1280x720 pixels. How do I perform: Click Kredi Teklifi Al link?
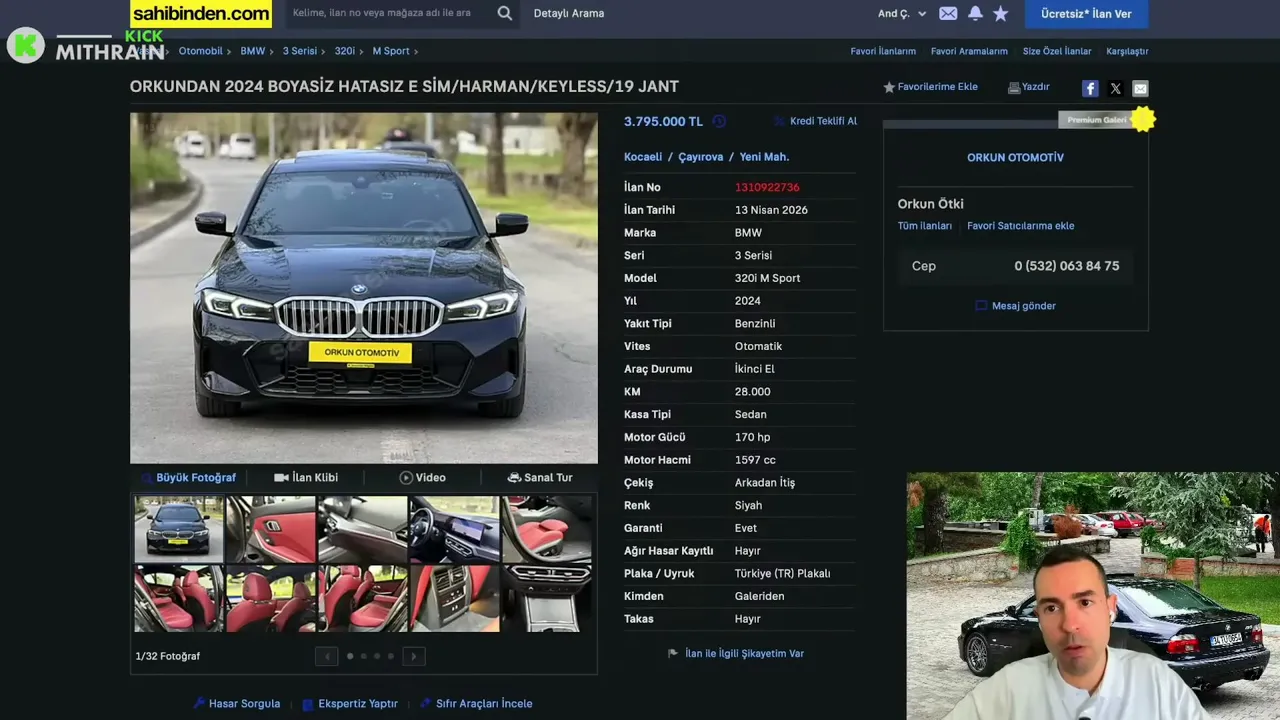pyautogui.click(x=815, y=121)
